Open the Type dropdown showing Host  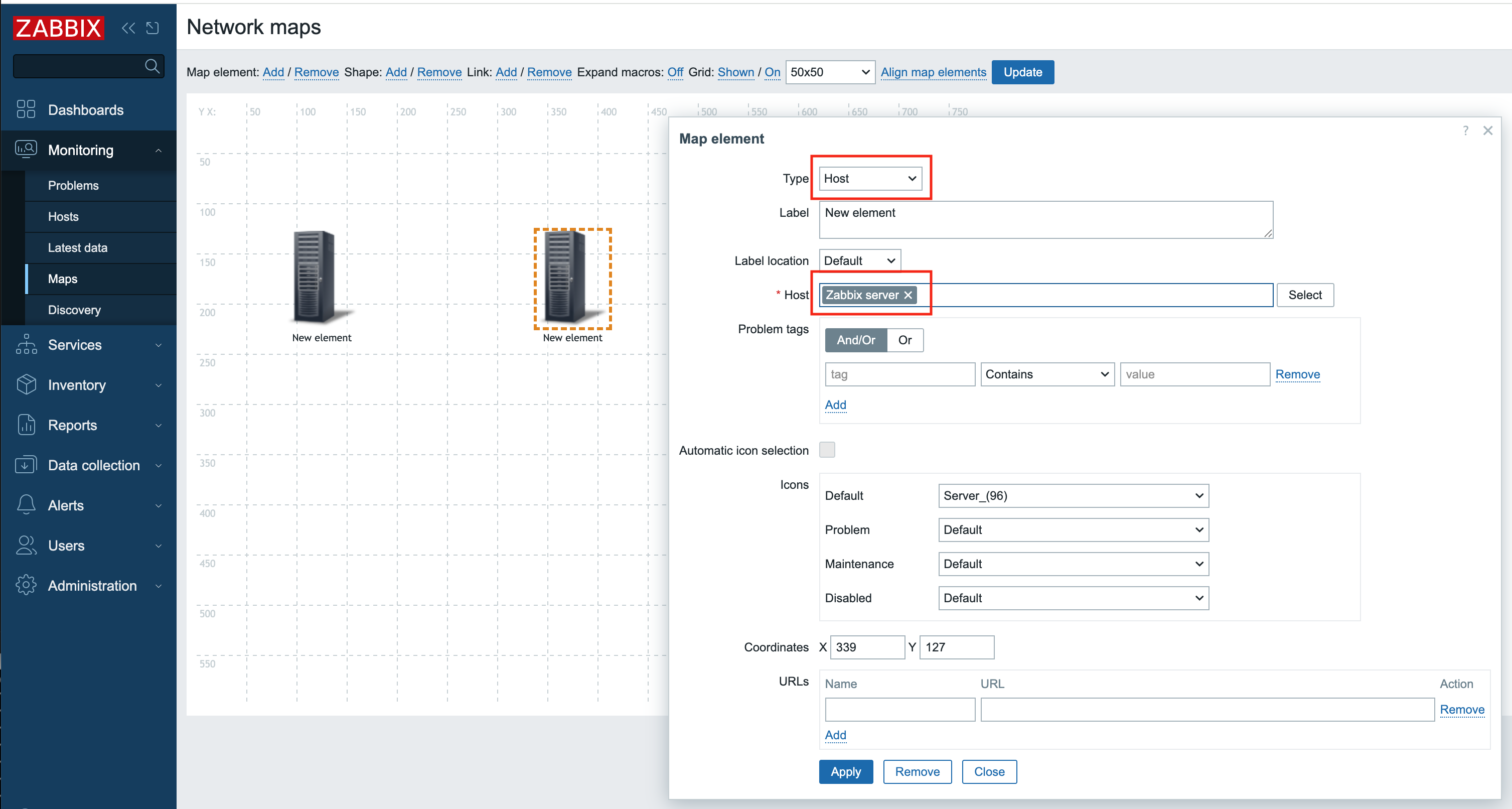tap(870, 179)
